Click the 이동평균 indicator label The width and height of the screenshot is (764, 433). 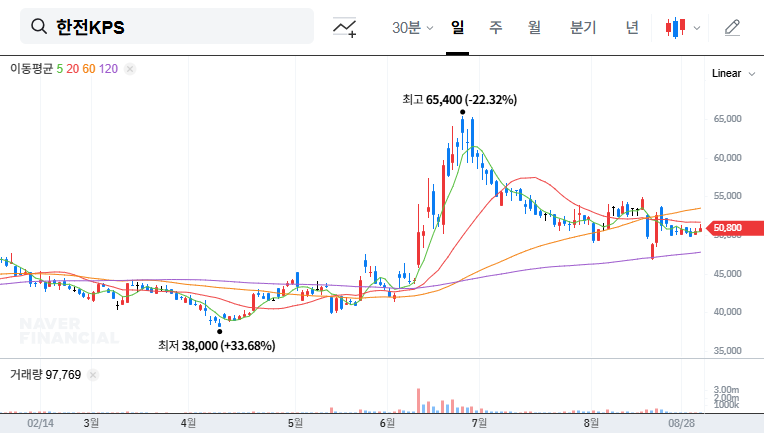tap(31, 69)
